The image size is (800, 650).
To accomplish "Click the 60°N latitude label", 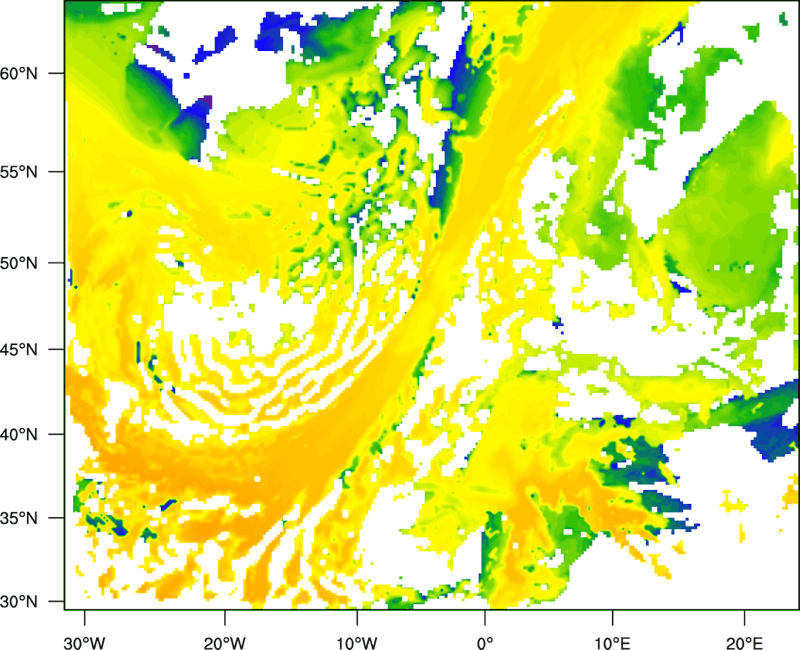I will click(x=19, y=73).
